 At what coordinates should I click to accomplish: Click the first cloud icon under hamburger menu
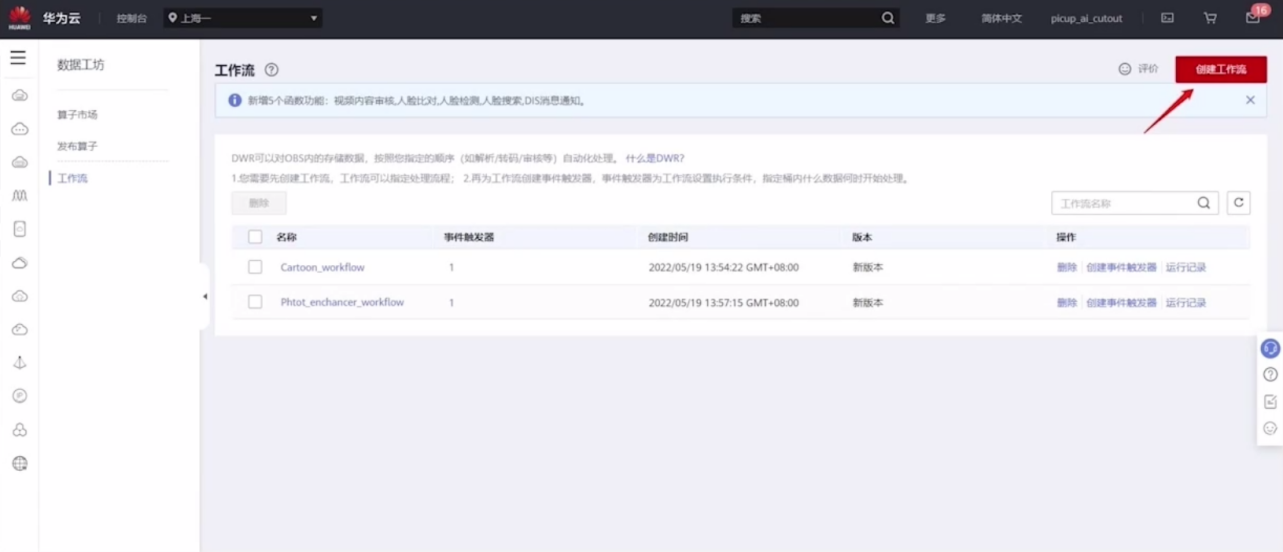[x=19, y=95]
